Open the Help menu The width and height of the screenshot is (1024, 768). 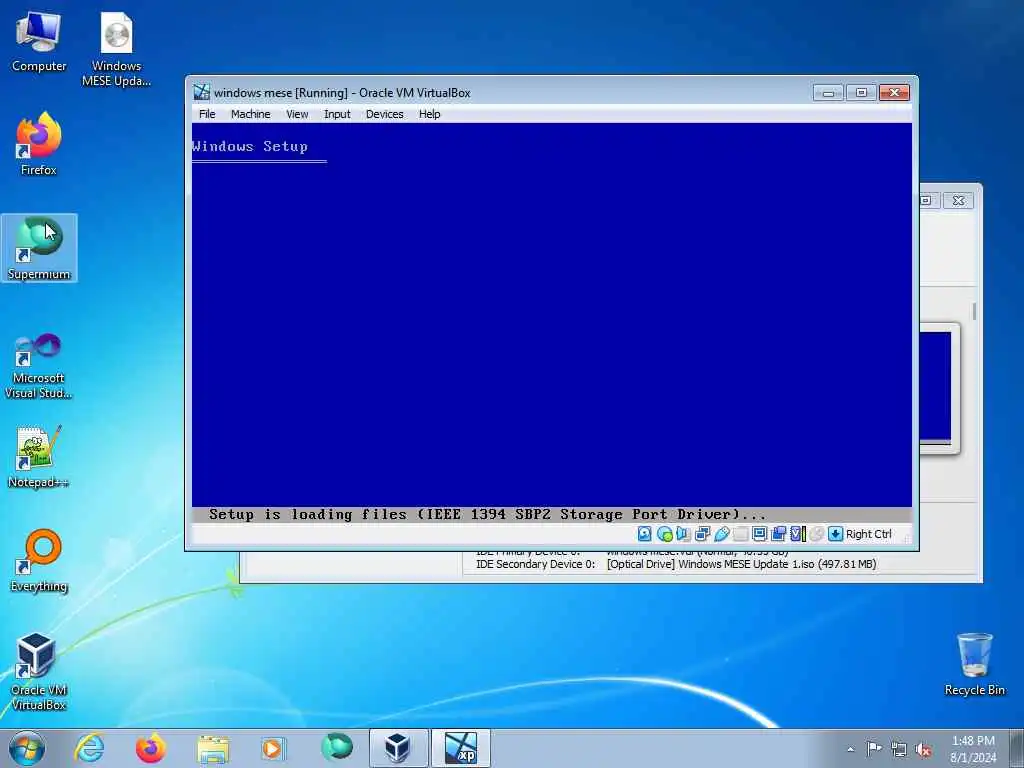[x=429, y=114]
